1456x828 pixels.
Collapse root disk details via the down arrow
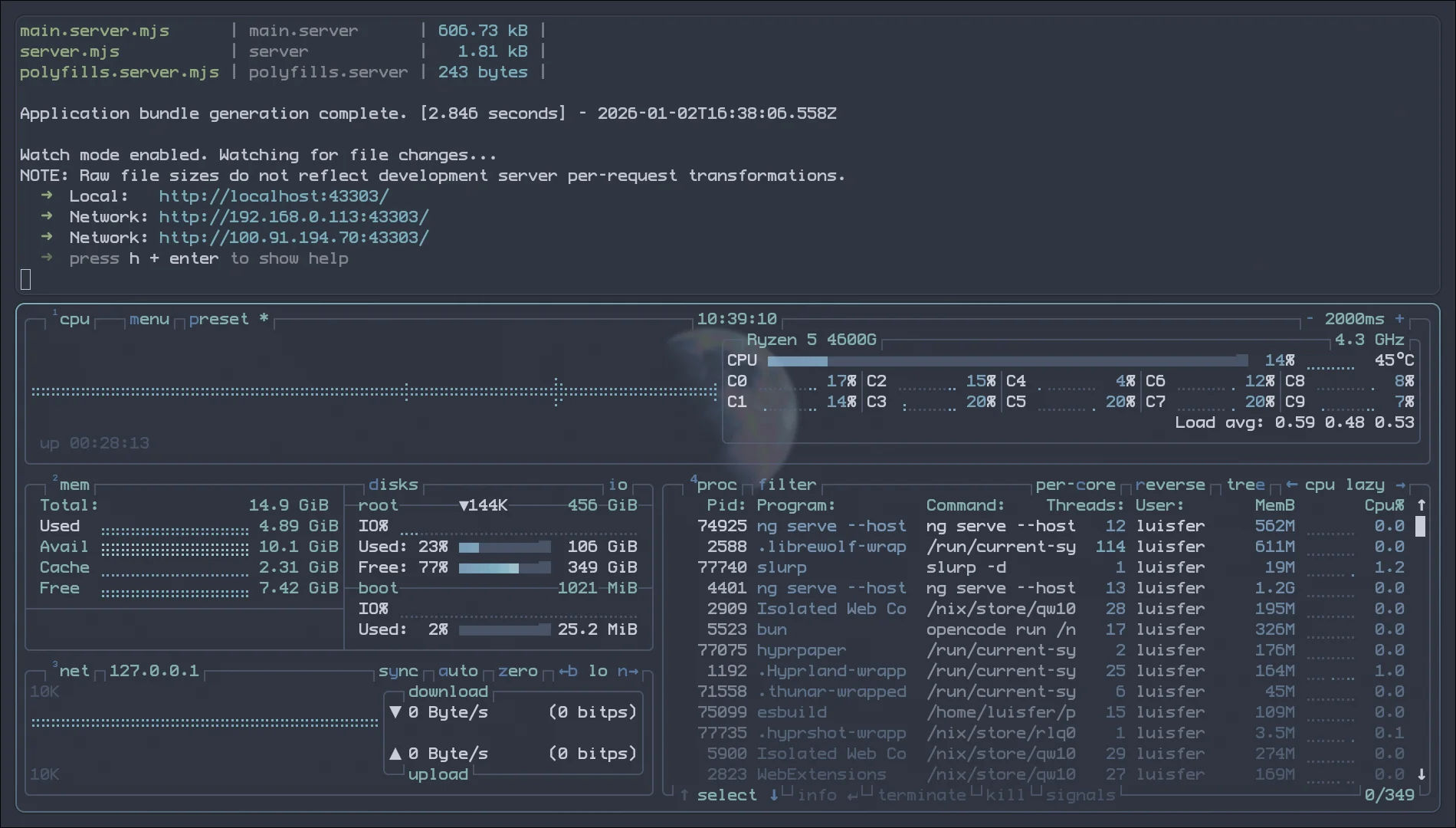464,505
